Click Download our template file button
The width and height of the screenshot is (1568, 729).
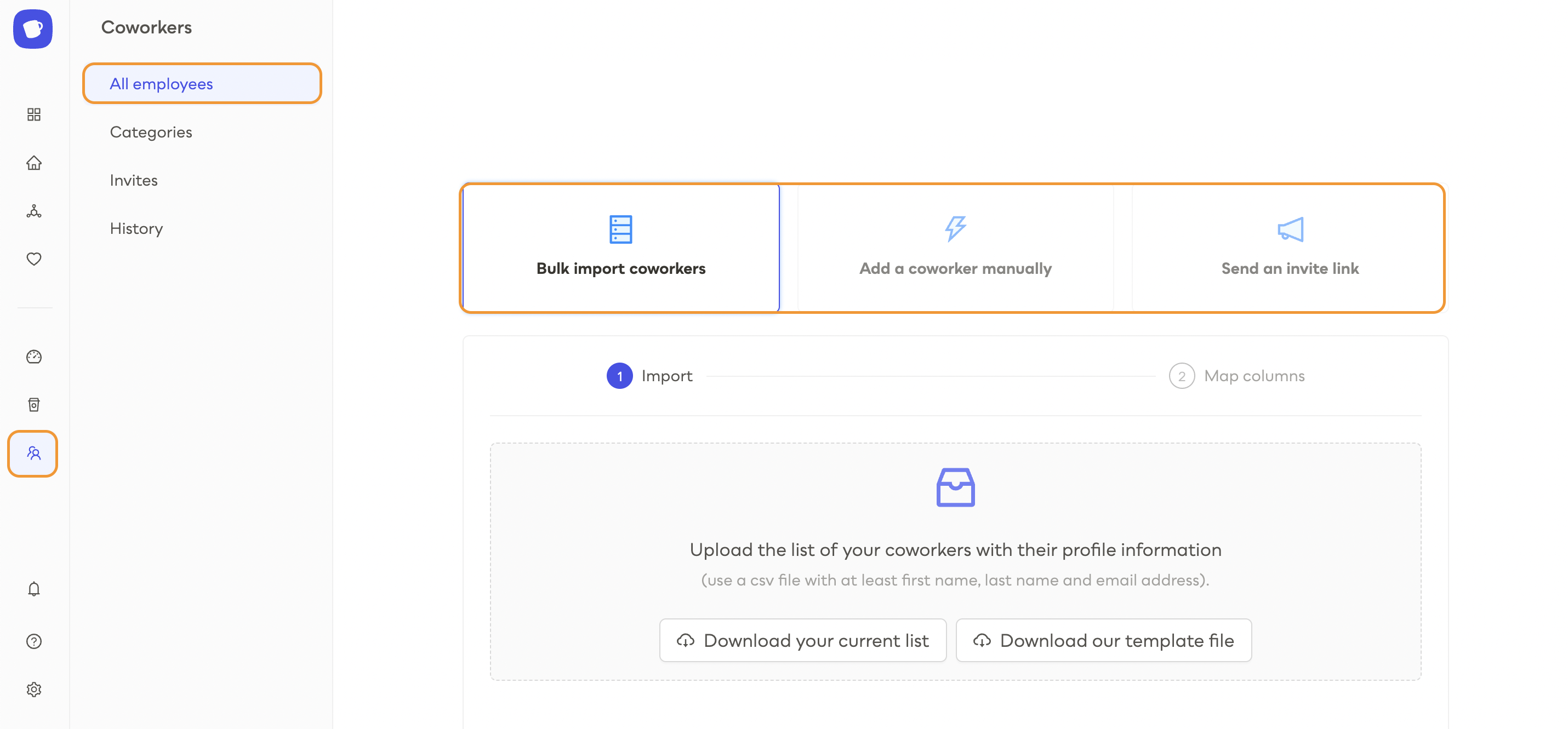[x=1104, y=640]
